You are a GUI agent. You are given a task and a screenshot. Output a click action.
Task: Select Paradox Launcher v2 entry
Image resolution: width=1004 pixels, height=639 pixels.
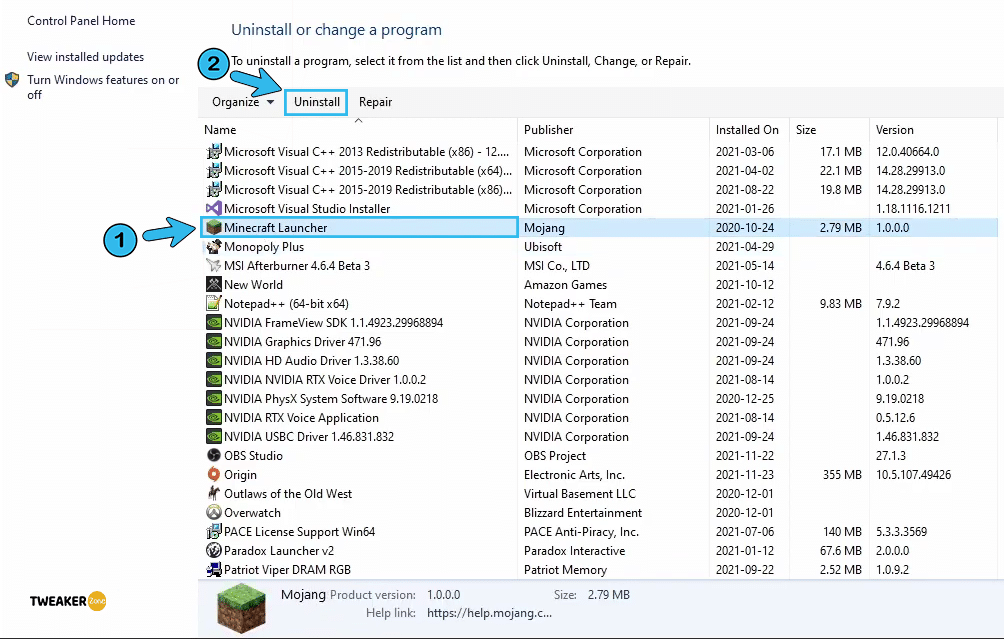[x=279, y=551]
